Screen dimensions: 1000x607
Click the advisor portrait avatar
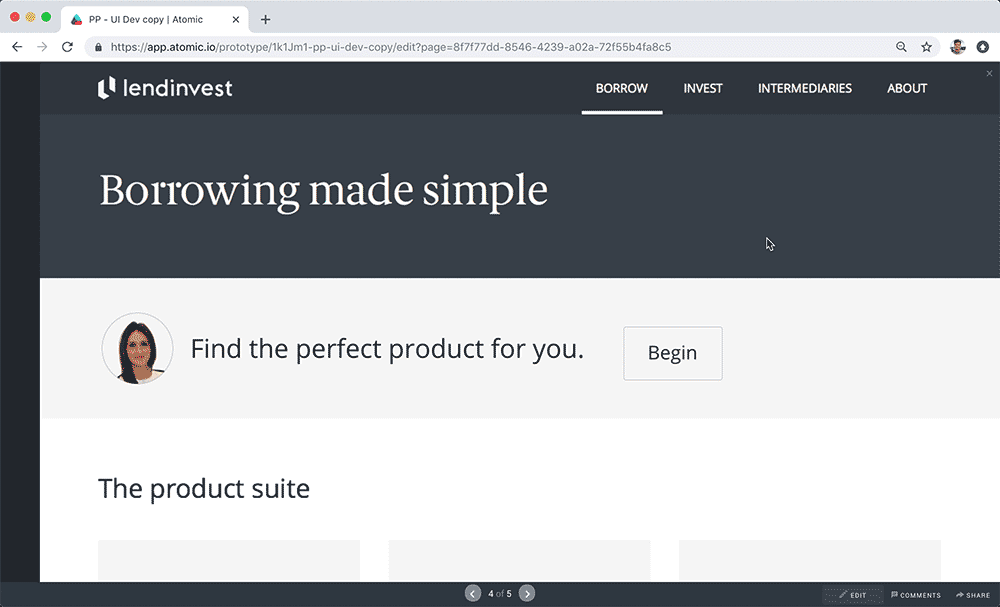coord(137,348)
